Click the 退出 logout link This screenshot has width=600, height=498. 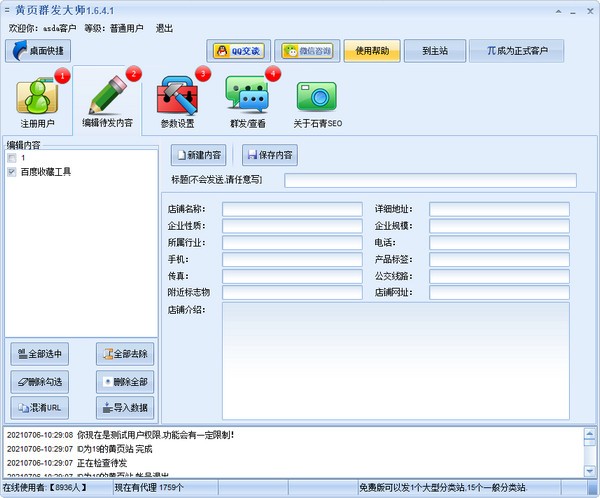(x=164, y=28)
